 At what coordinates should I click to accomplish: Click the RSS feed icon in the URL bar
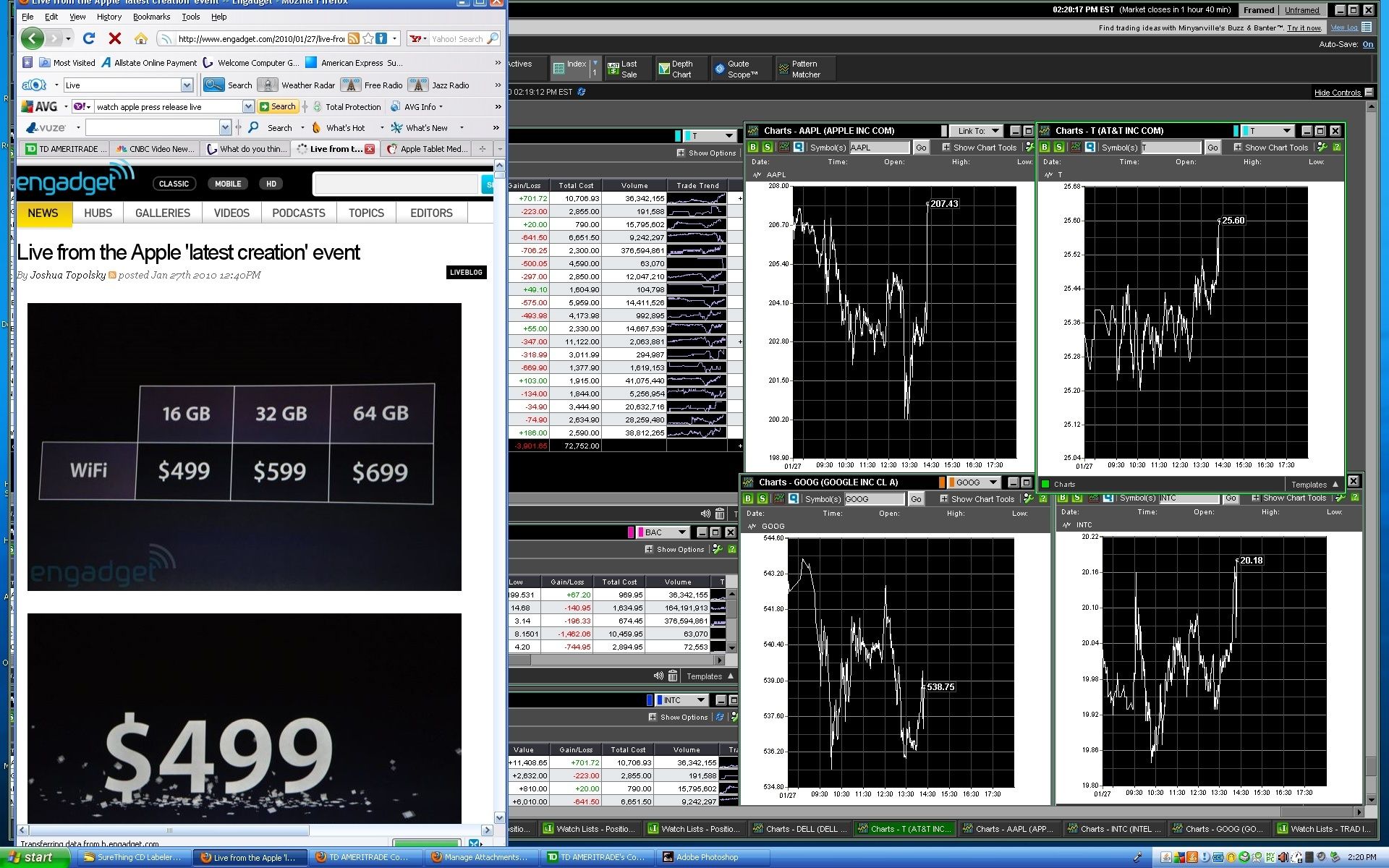(353, 38)
